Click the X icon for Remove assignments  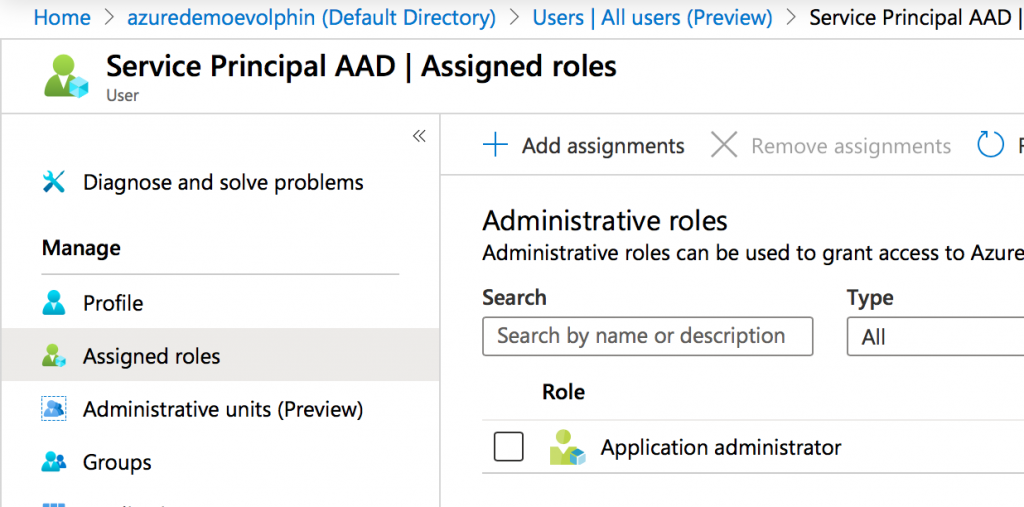point(724,145)
